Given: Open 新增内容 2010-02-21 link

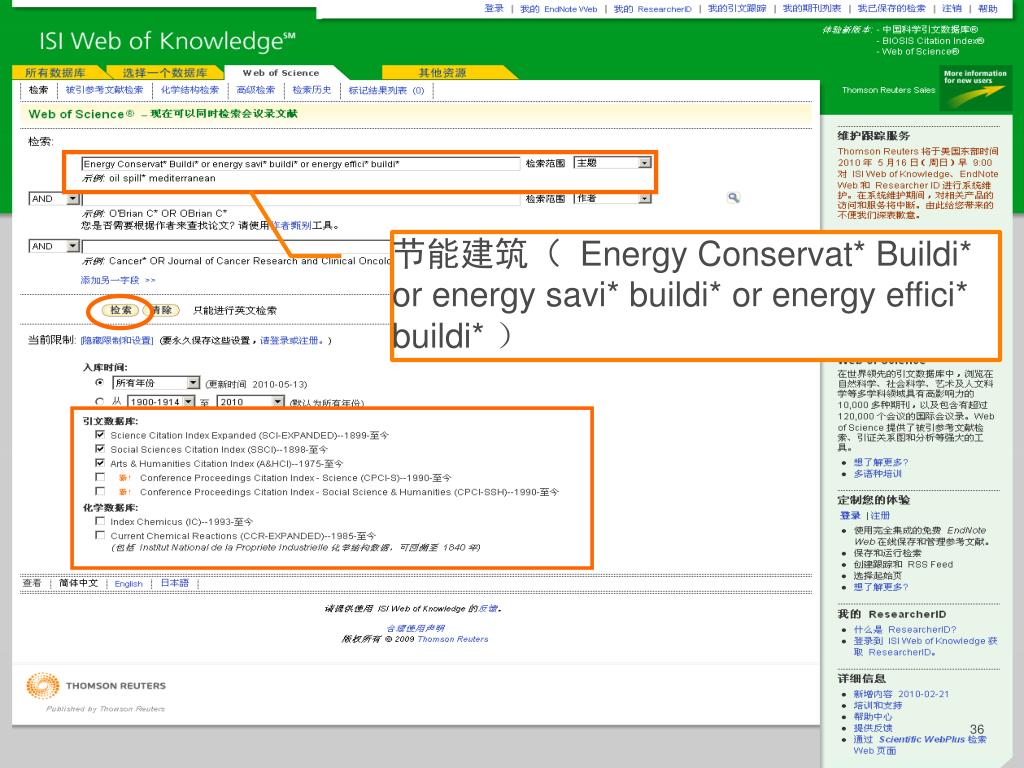Looking at the screenshot, I should coord(901,694).
